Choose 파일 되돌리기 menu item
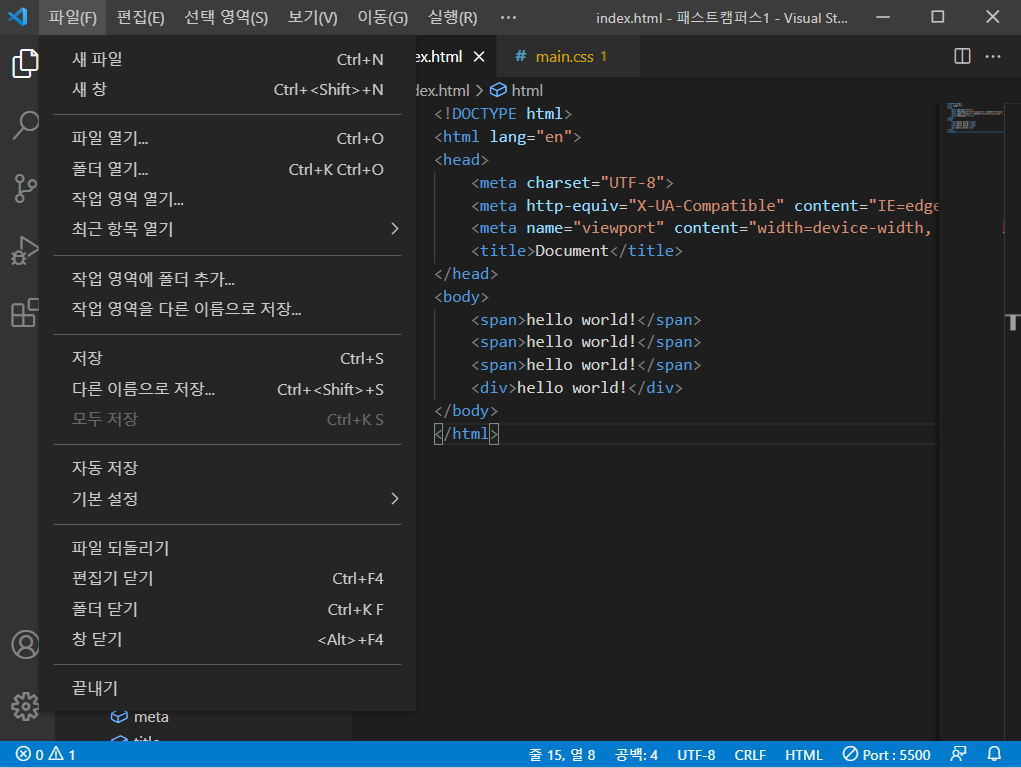Viewport: 1021px width, 768px height. [227, 548]
